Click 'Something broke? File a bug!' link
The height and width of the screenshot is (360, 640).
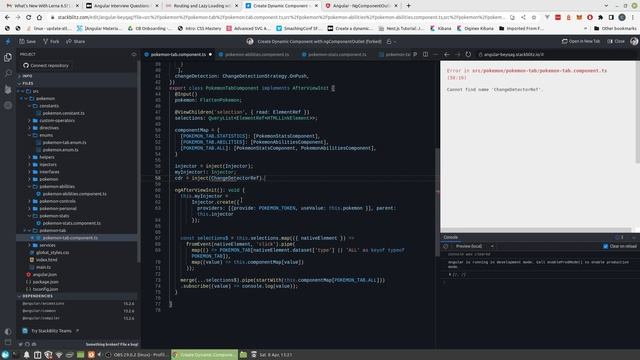[111, 344]
